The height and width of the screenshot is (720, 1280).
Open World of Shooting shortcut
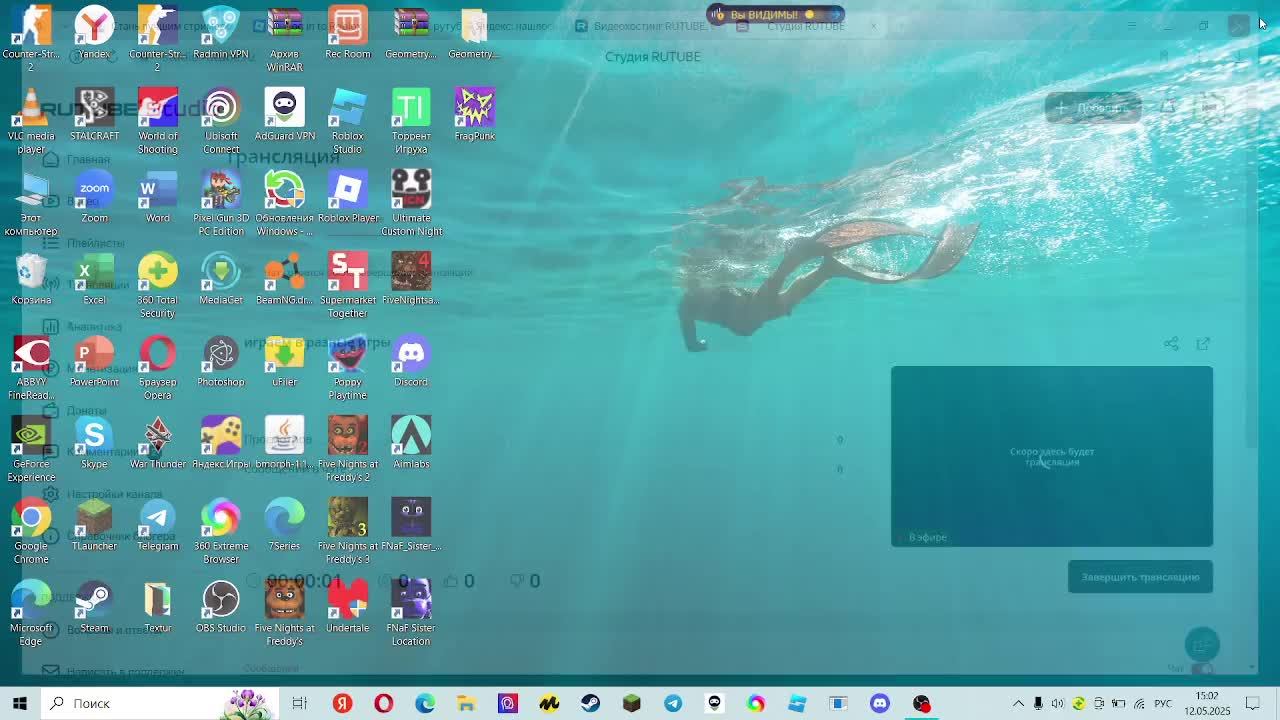(x=158, y=122)
